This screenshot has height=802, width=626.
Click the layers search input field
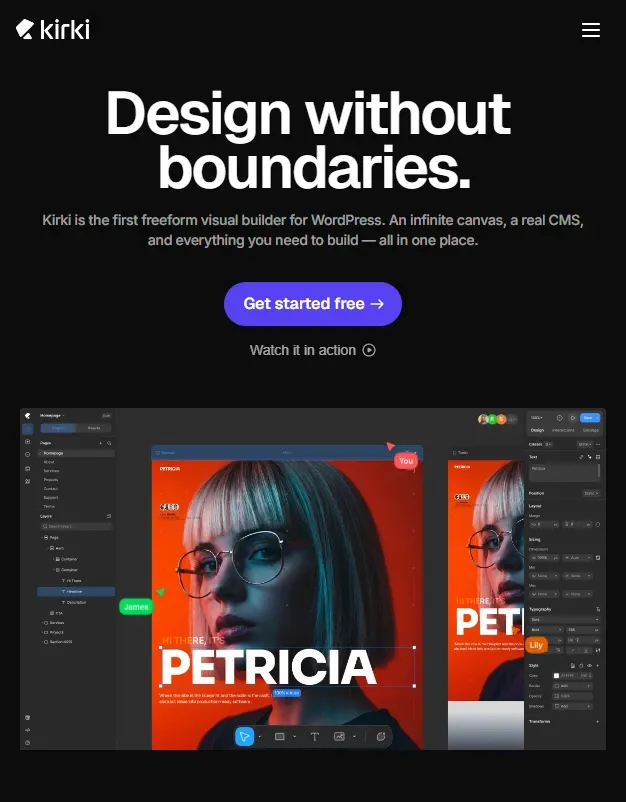[x=76, y=526]
